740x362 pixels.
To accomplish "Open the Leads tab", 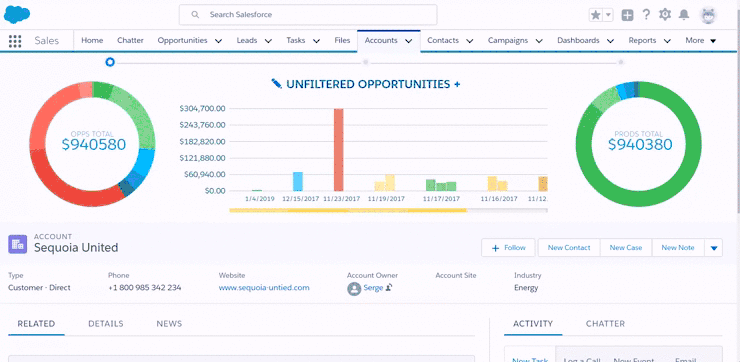I will (x=247, y=41).
